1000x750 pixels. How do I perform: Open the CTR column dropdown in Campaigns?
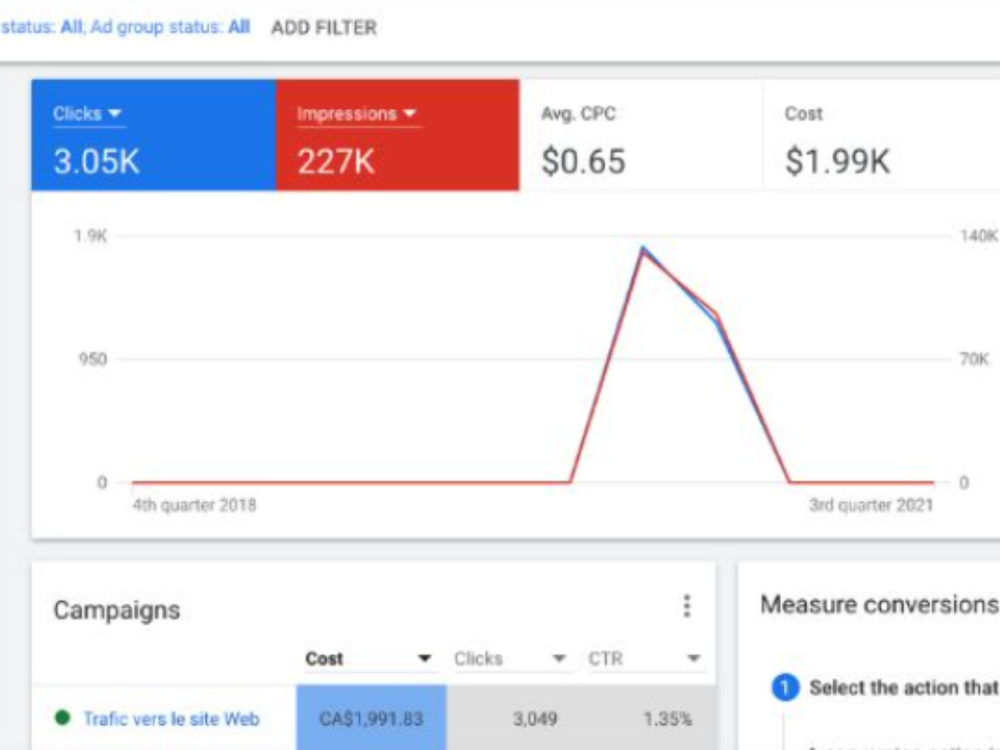pyautogui.click(x=645, y=659)
